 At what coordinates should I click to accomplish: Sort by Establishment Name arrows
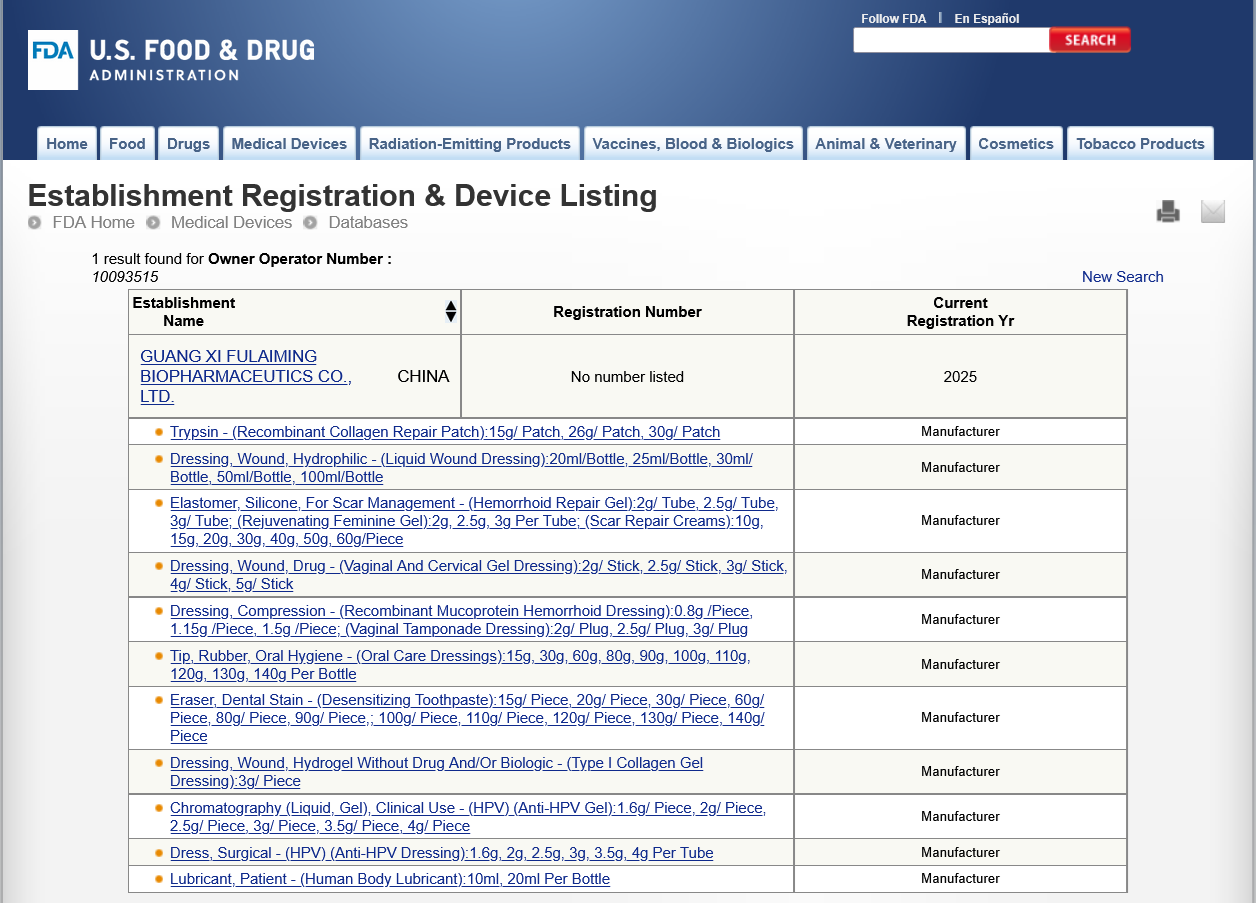(x=450, y=312)
